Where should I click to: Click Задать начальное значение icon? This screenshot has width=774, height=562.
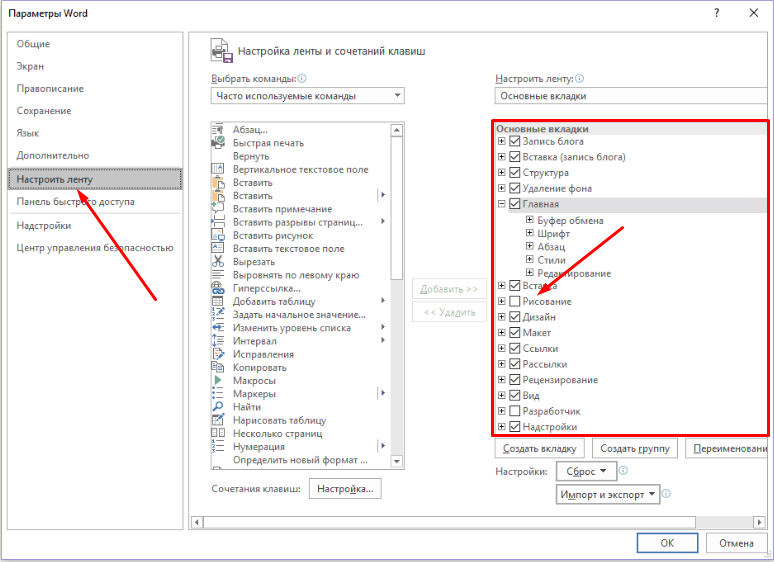218,314
